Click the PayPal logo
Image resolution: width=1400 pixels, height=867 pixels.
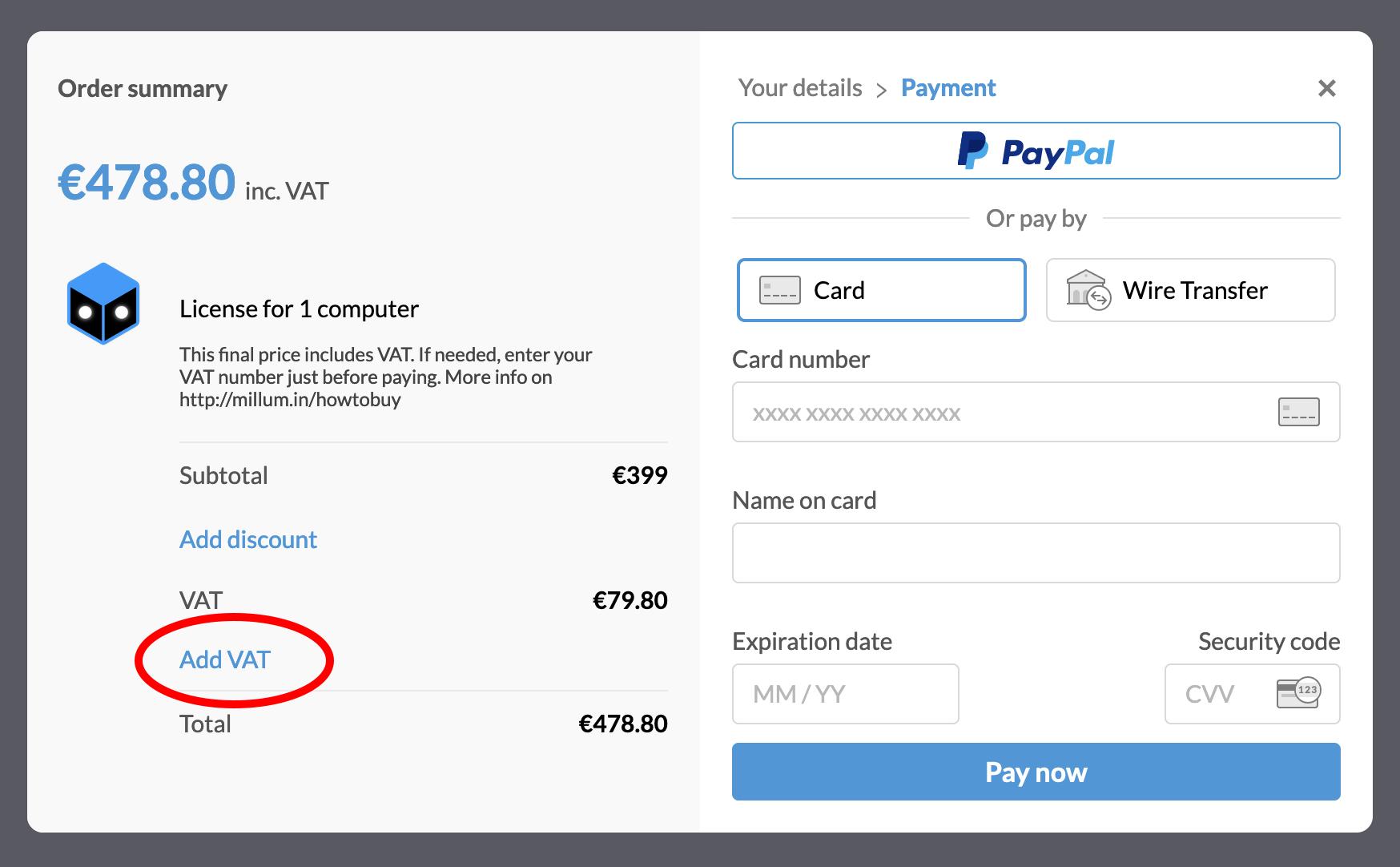1036,151
